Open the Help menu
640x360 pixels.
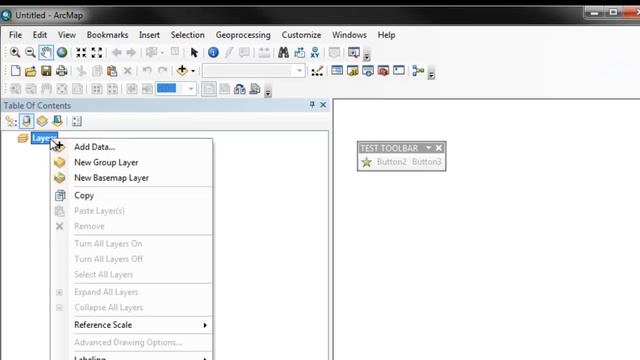tap(386, 35)
